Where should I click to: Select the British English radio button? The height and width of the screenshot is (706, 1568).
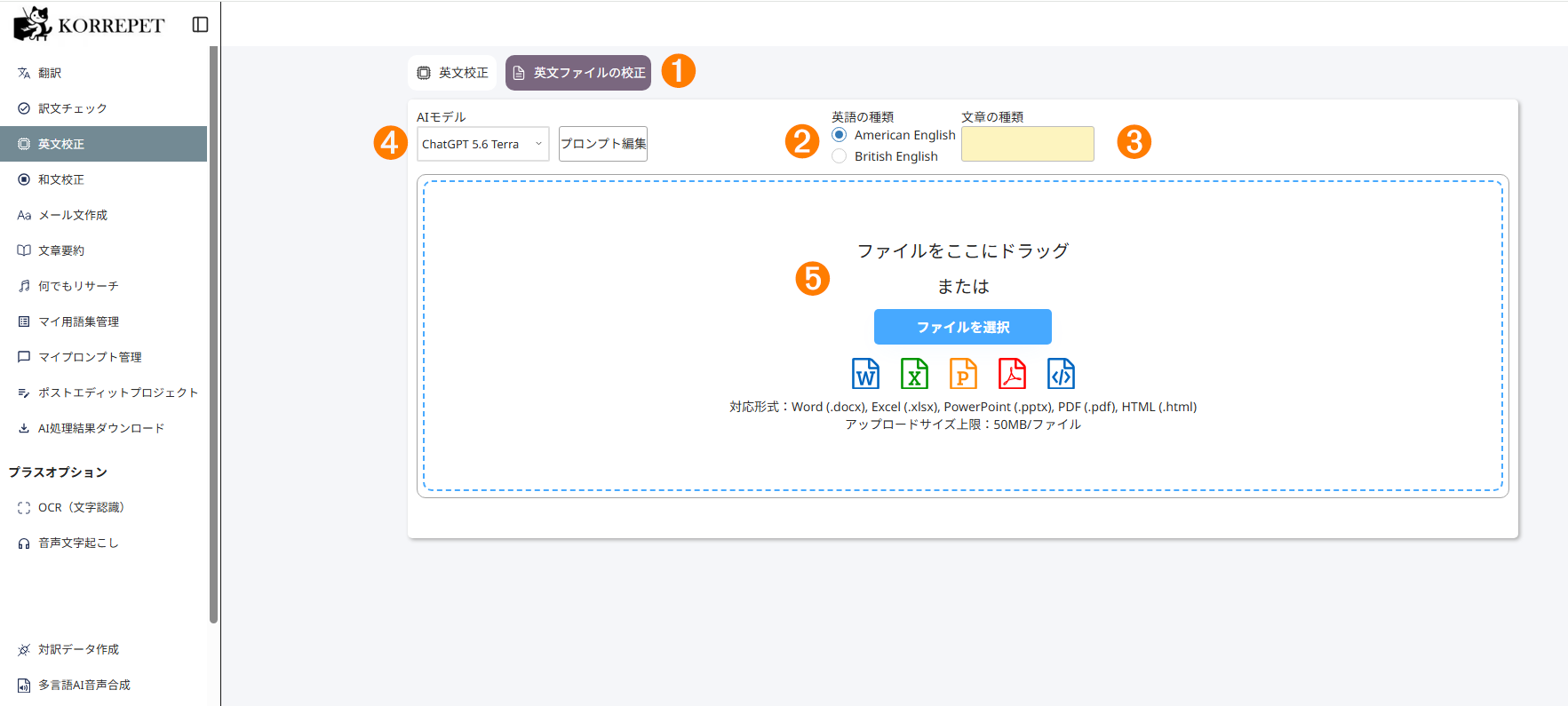[x=839, y=156]
